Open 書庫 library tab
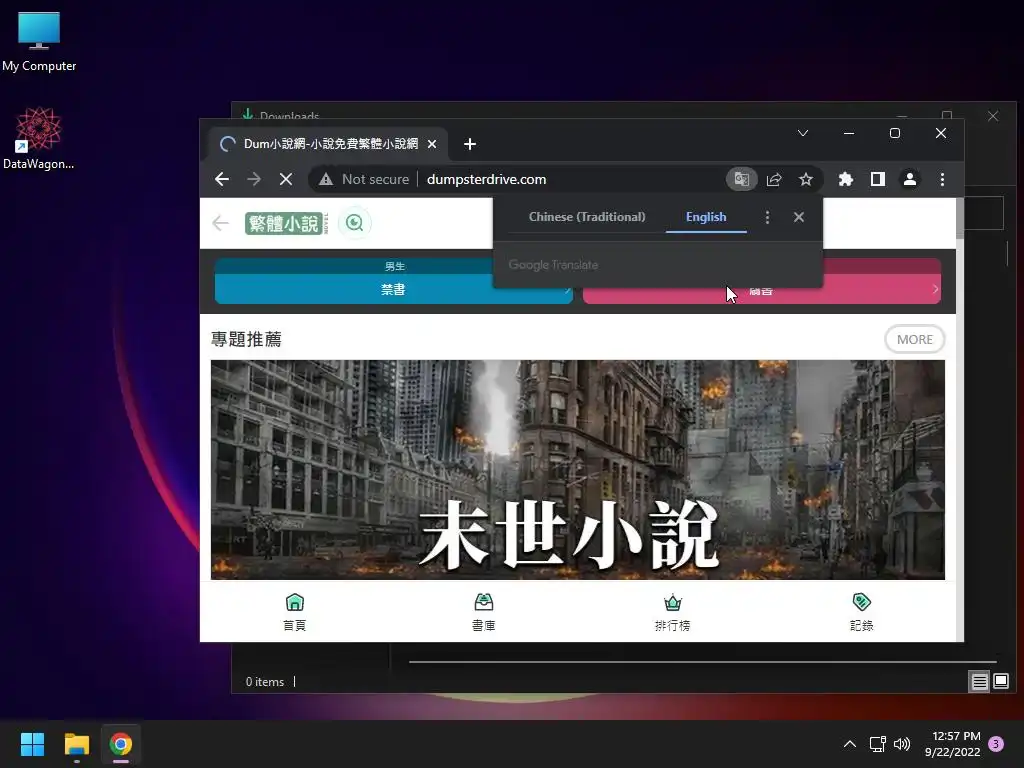 [x=483, y=611]
